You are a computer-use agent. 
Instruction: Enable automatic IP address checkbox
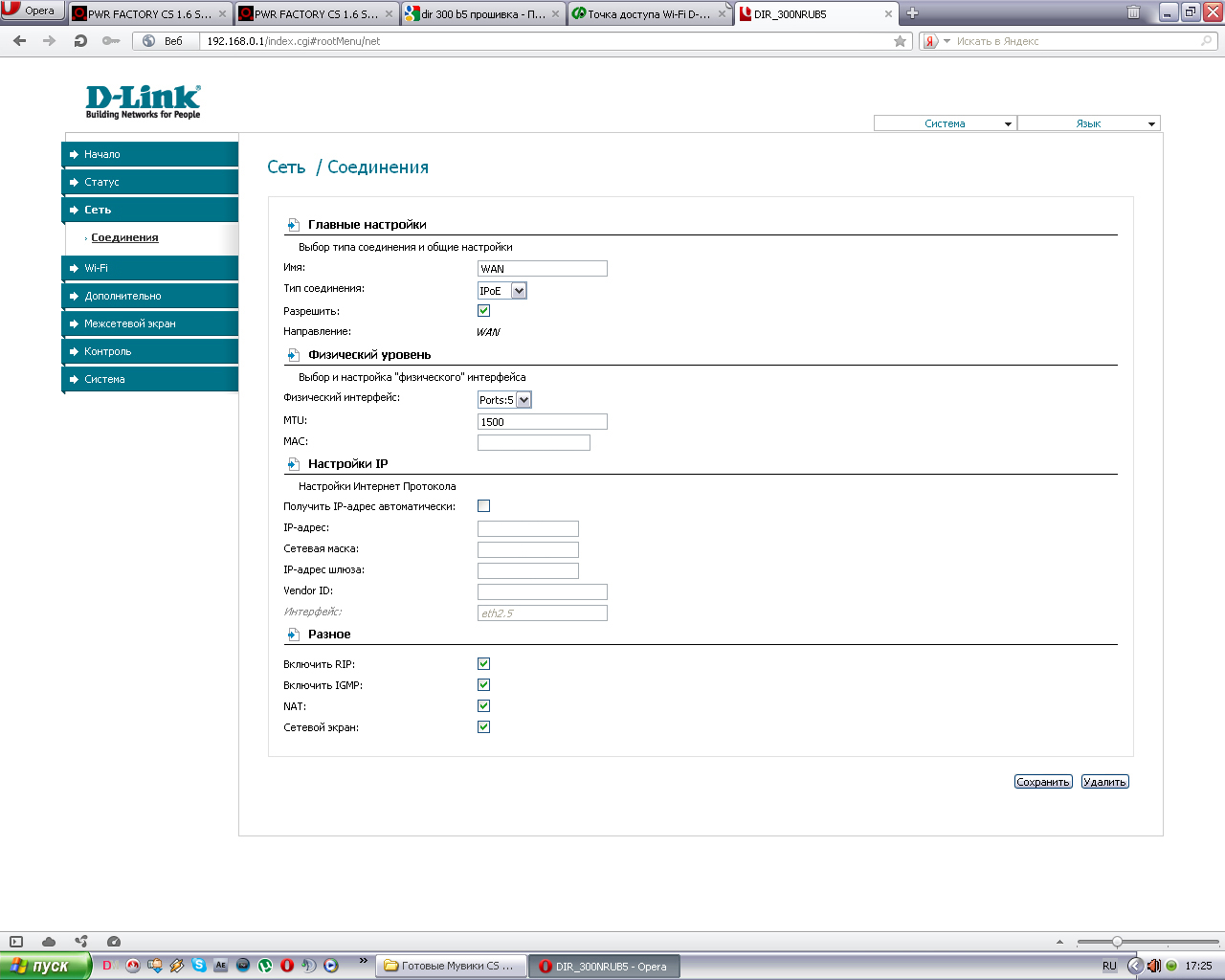pos(483,506)
